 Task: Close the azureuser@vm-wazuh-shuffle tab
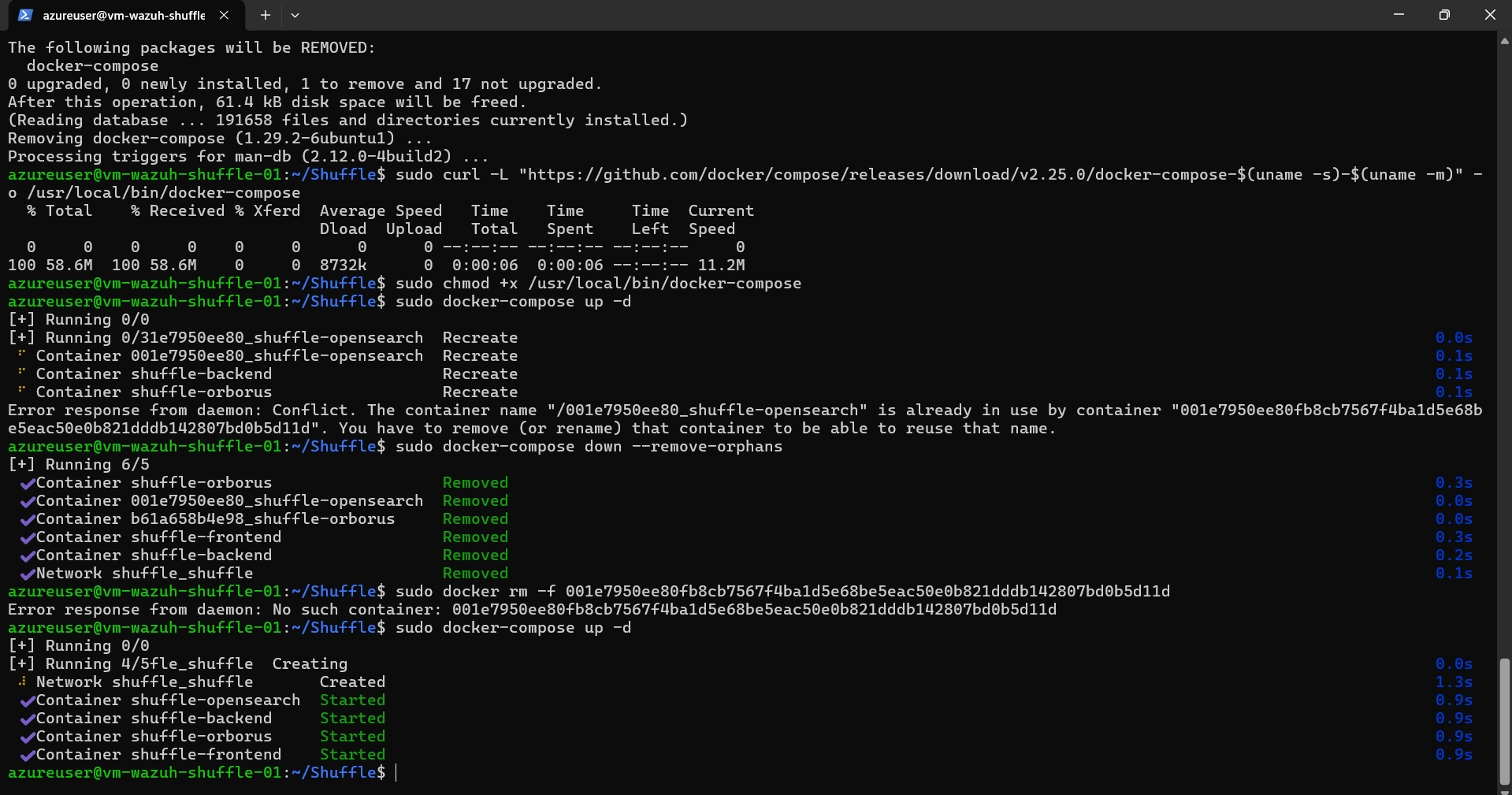point(224,14)
